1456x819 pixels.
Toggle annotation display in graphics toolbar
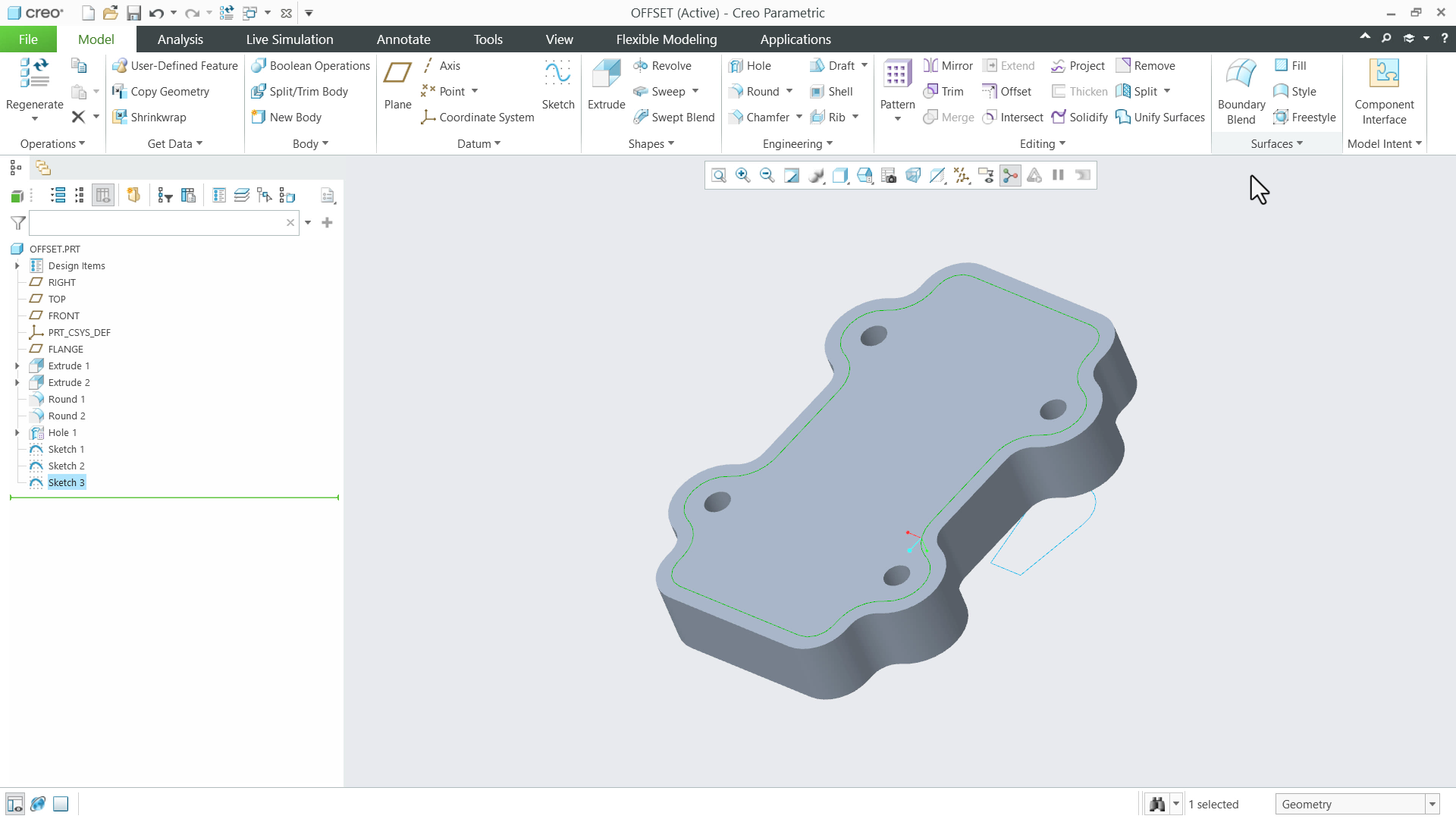tap(986, 175)
